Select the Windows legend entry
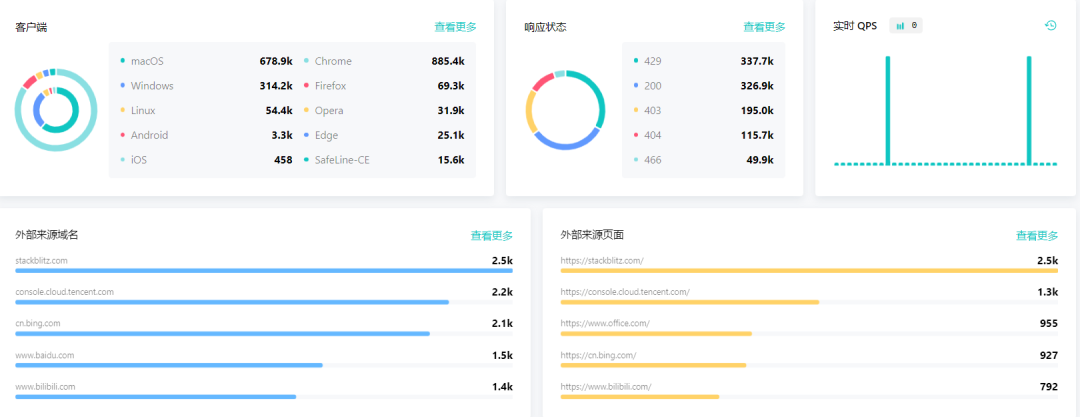The image size is (1080, 417). click(x=206, y=86)
